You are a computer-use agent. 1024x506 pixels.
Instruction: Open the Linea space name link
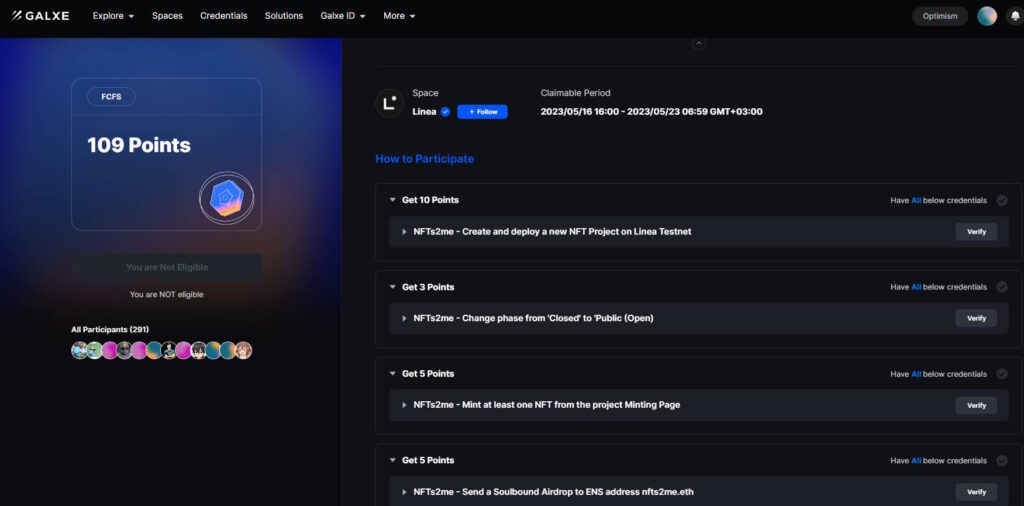click(x=424, y=112)
